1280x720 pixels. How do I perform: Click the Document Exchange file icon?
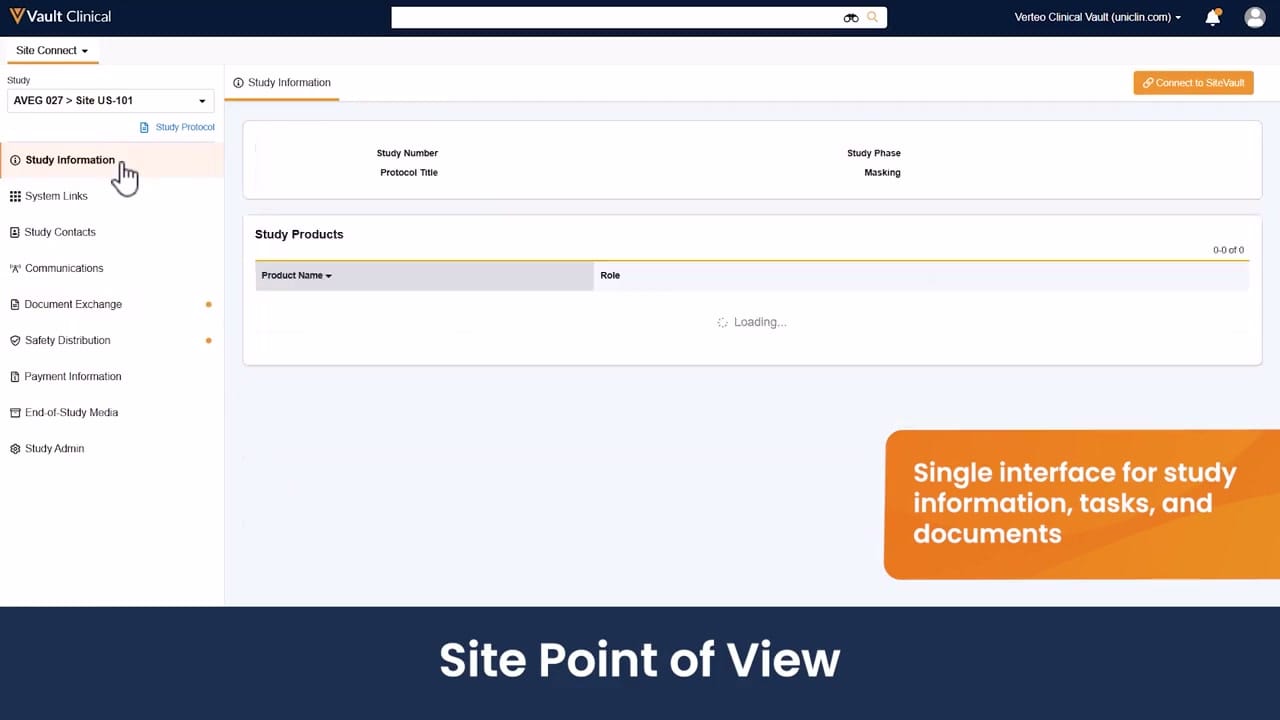(x=15, y=304)
